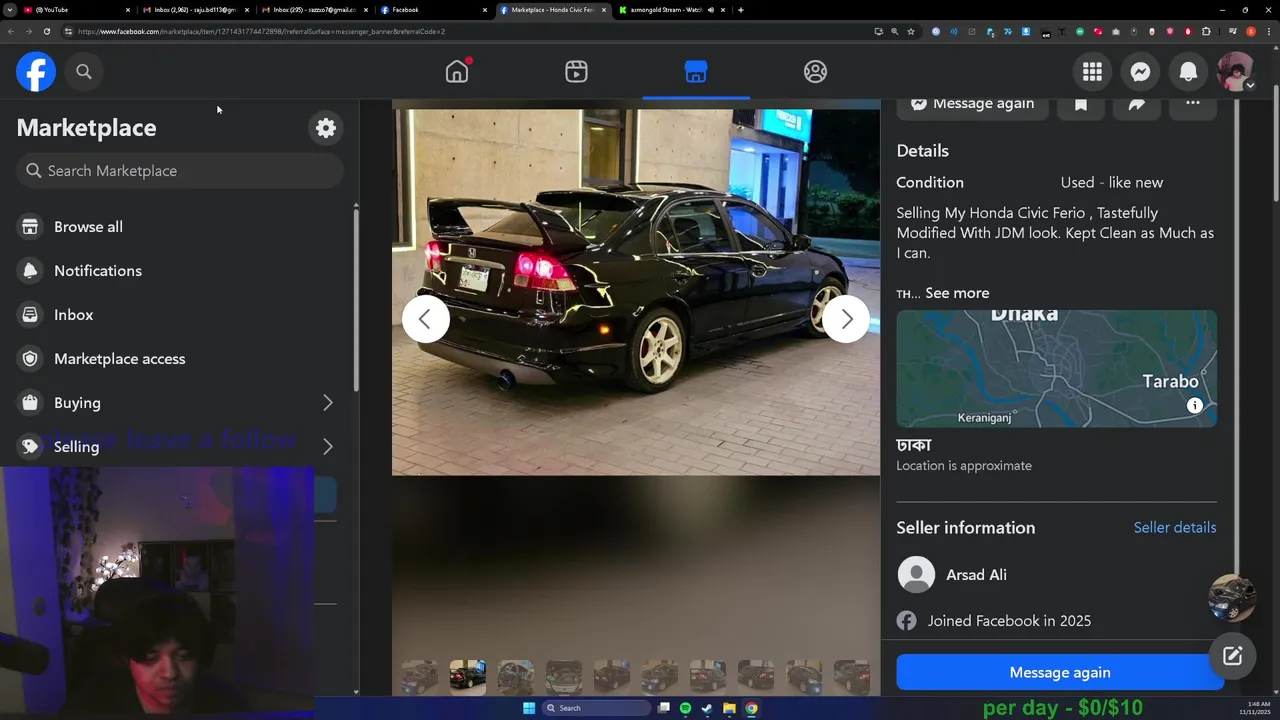Click the Search Marketplace field
This screenshot has height=720, width=1280.
(180, 171)
